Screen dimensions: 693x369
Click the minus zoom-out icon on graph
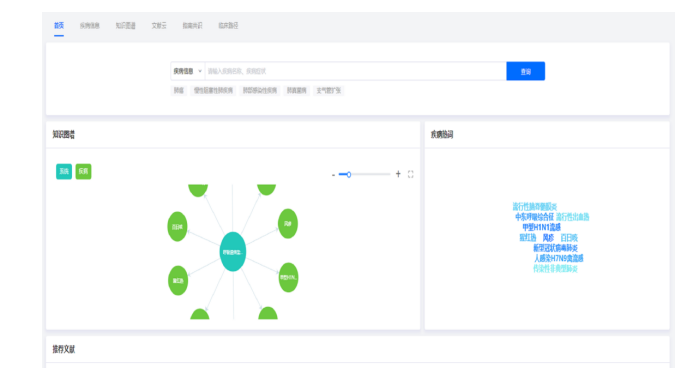point(333,175)
